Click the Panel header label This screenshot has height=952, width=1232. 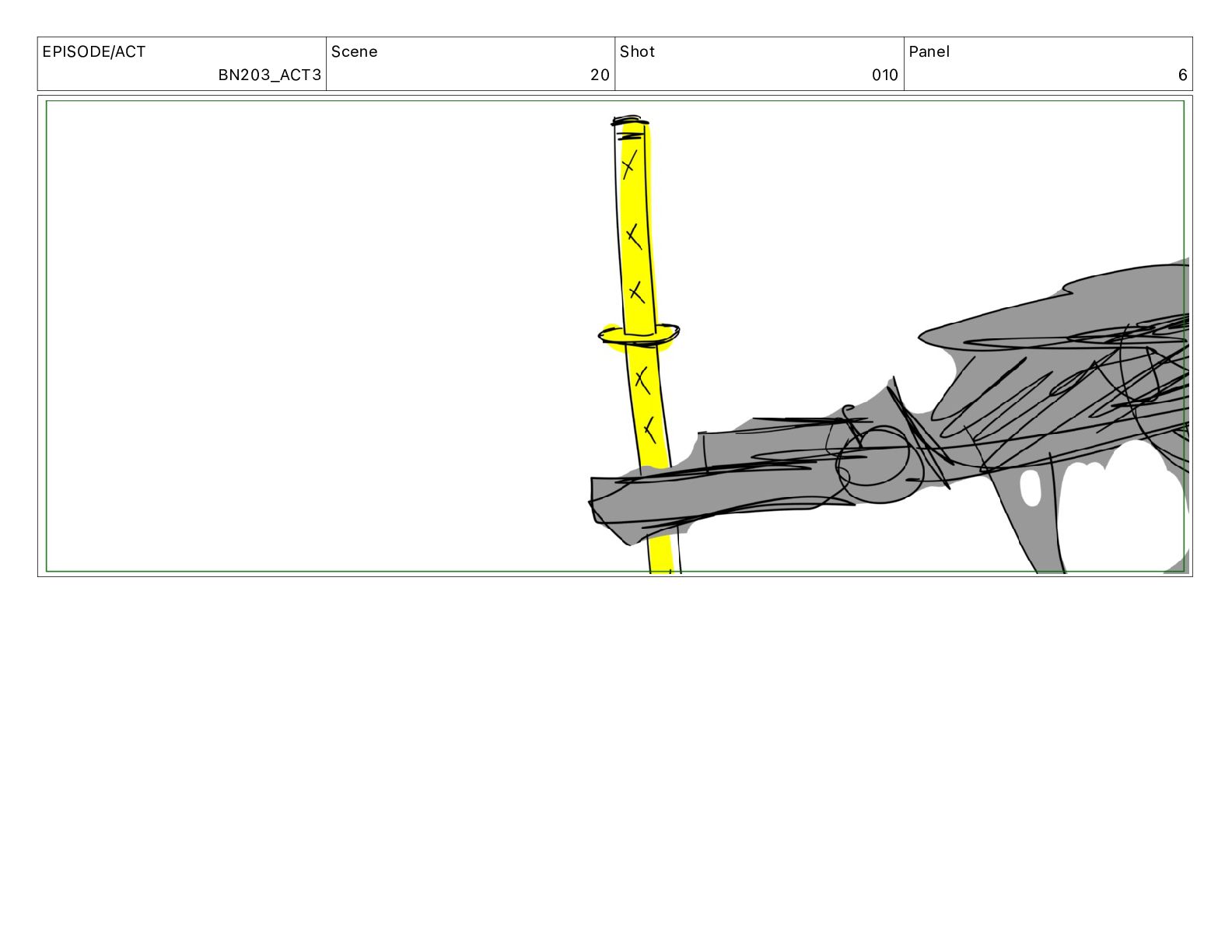[x=929, y=52]
